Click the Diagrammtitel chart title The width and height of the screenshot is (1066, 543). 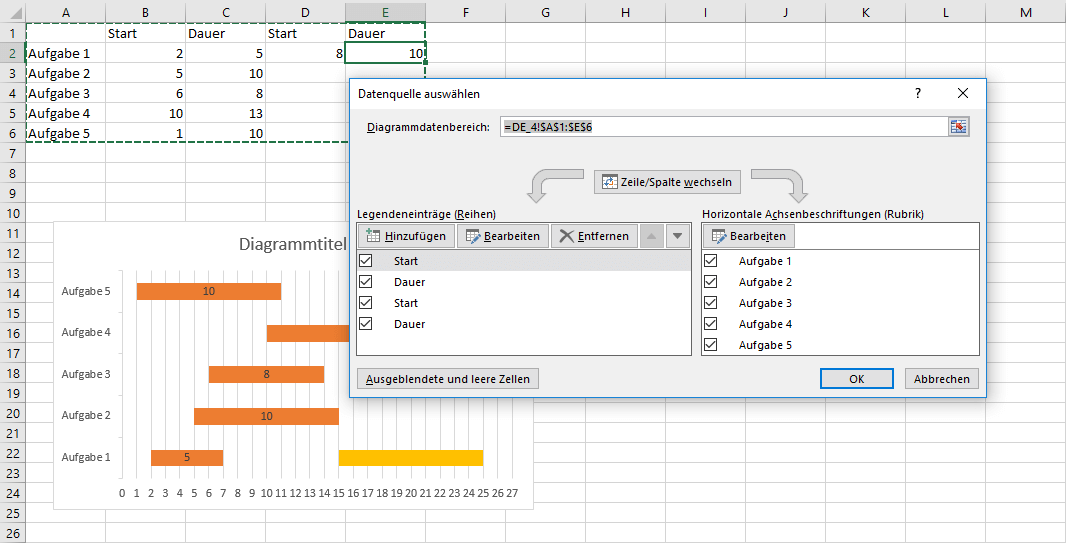[293, 245]
